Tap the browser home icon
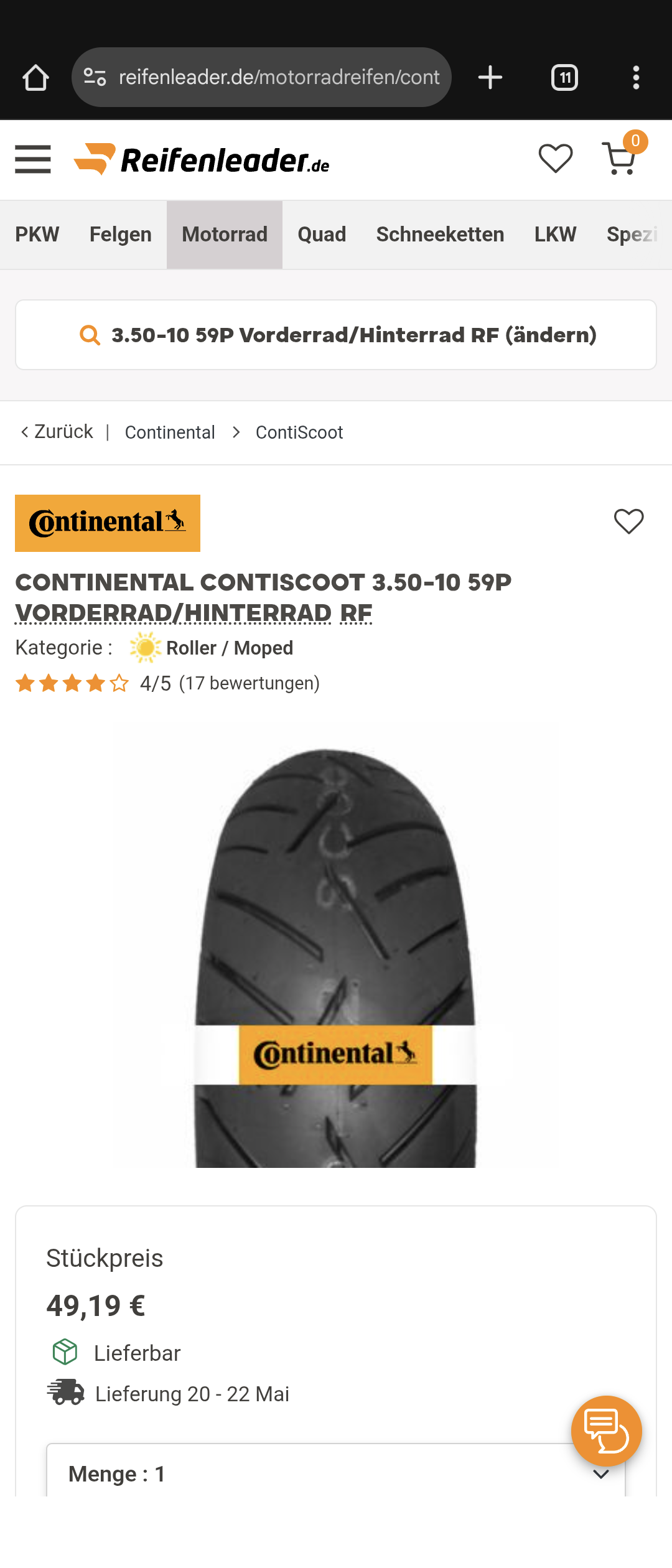 point(35,78)
